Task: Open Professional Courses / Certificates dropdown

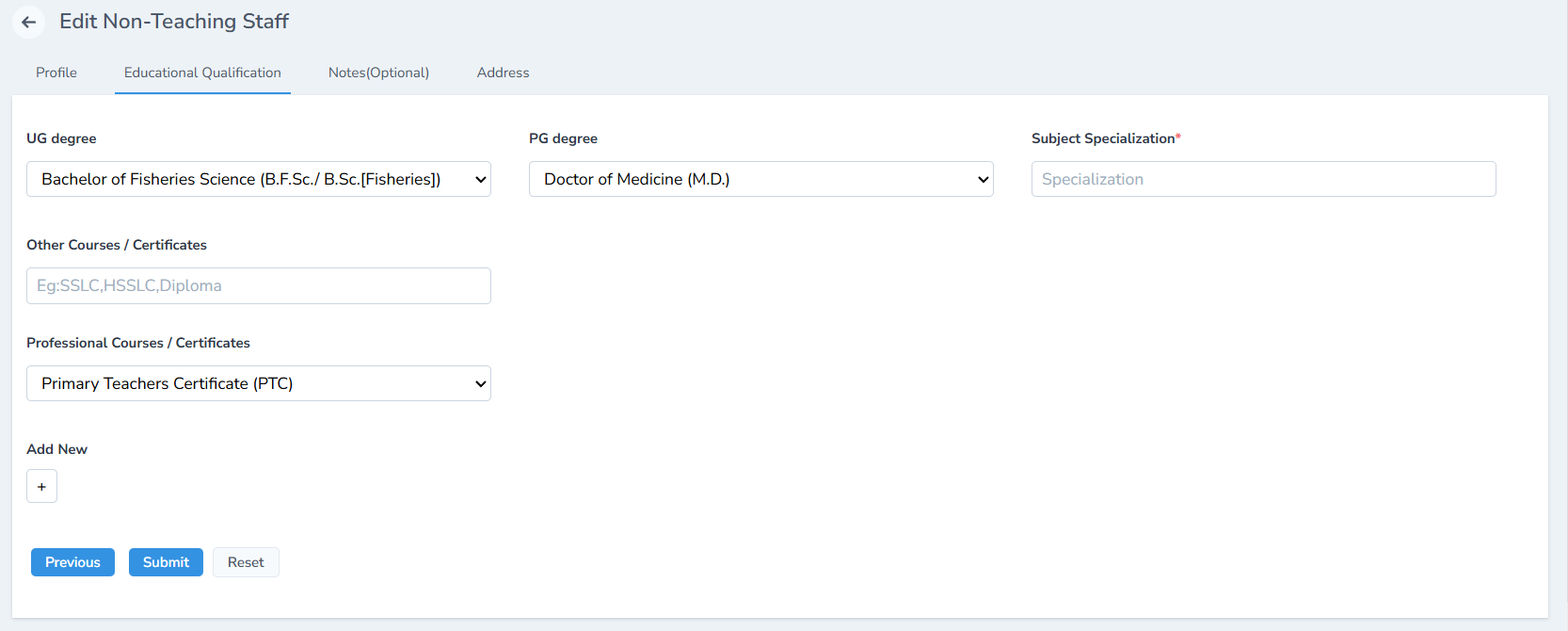Action: [x=259, y=383]
